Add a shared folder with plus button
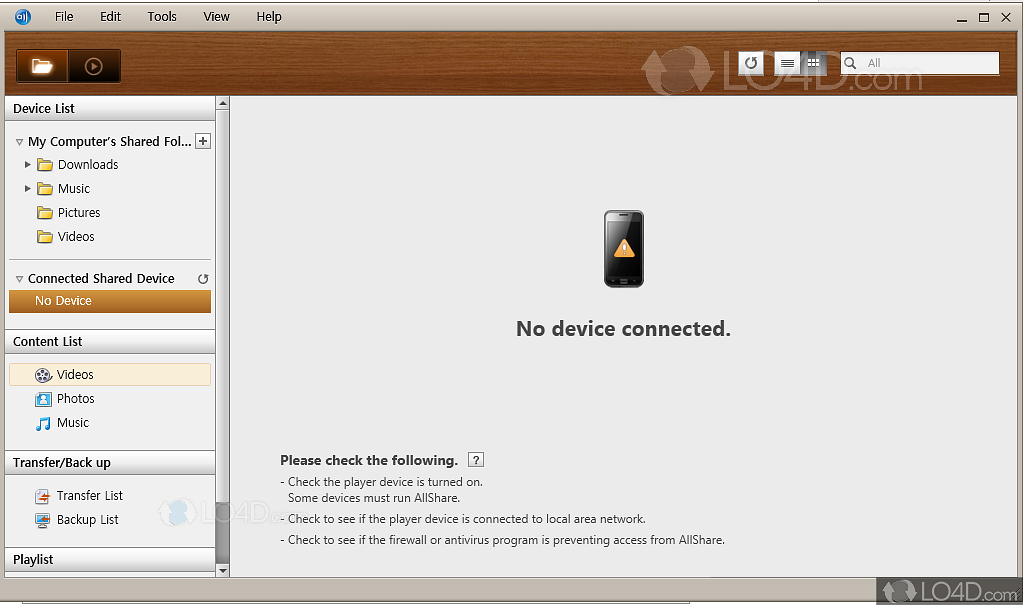Image resolution: width=1023 pixels, height=605 pixels. click(x=204, y=141)
